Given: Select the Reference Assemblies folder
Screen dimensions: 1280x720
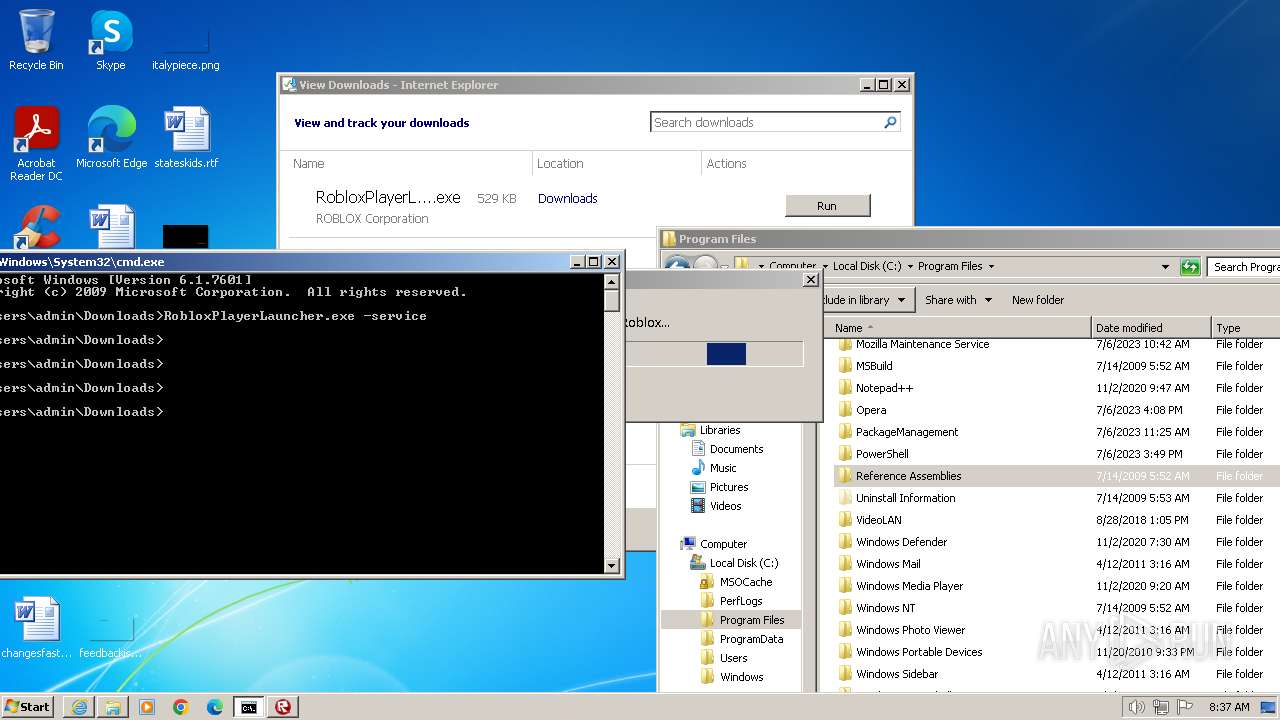Looking at the screenshot, I should click(x=908, y=476).
